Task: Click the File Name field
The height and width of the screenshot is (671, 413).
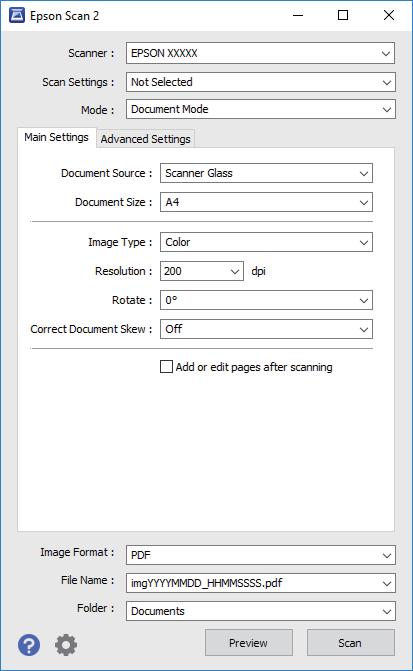Action: click(261, 583)
